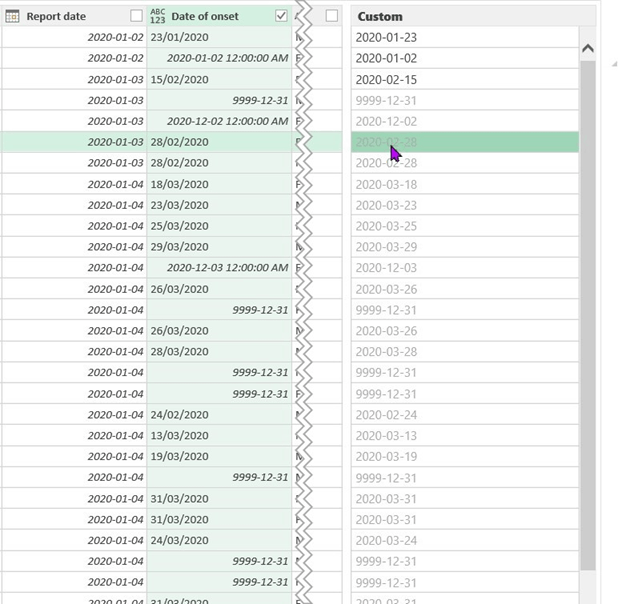This screenshot has width=618, height=604.
Task: Click Custom value 2020-03-19
Action: [465, 457]
